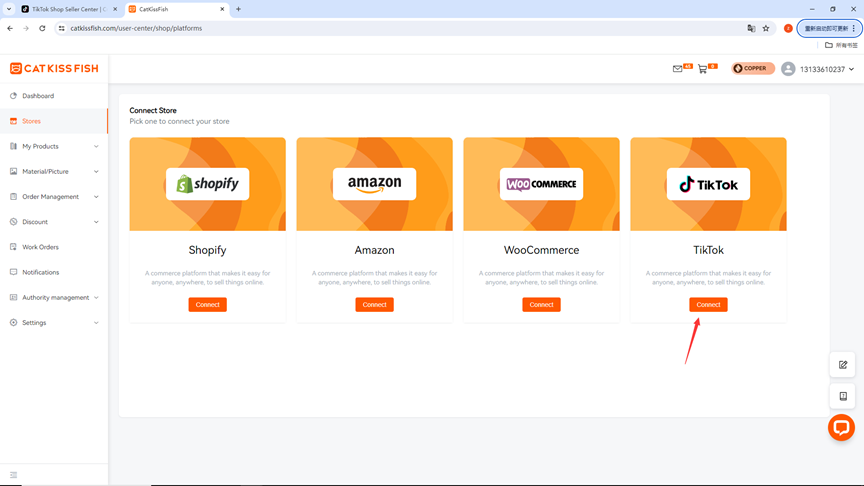Viewport: 864px width, 486px height.
Task: Expand the My Products submenu
Action: (54, 147)
